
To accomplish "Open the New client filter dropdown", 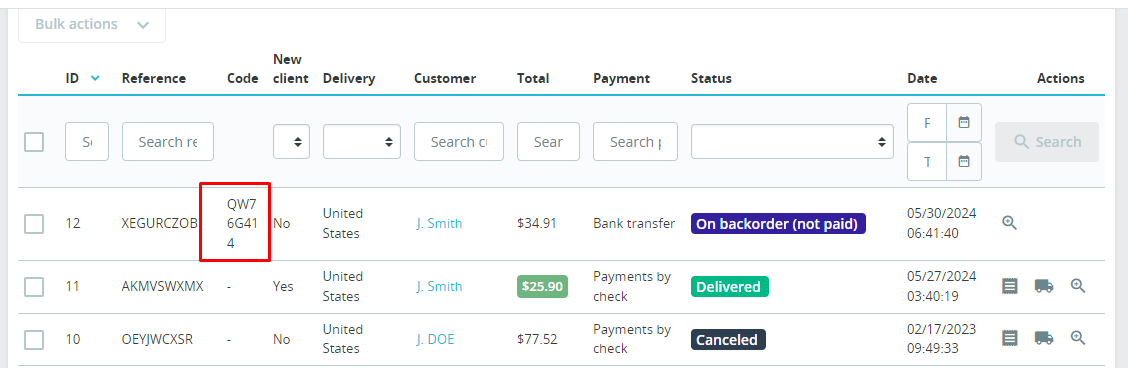I will pyautogui.click(x=291, y=142).
